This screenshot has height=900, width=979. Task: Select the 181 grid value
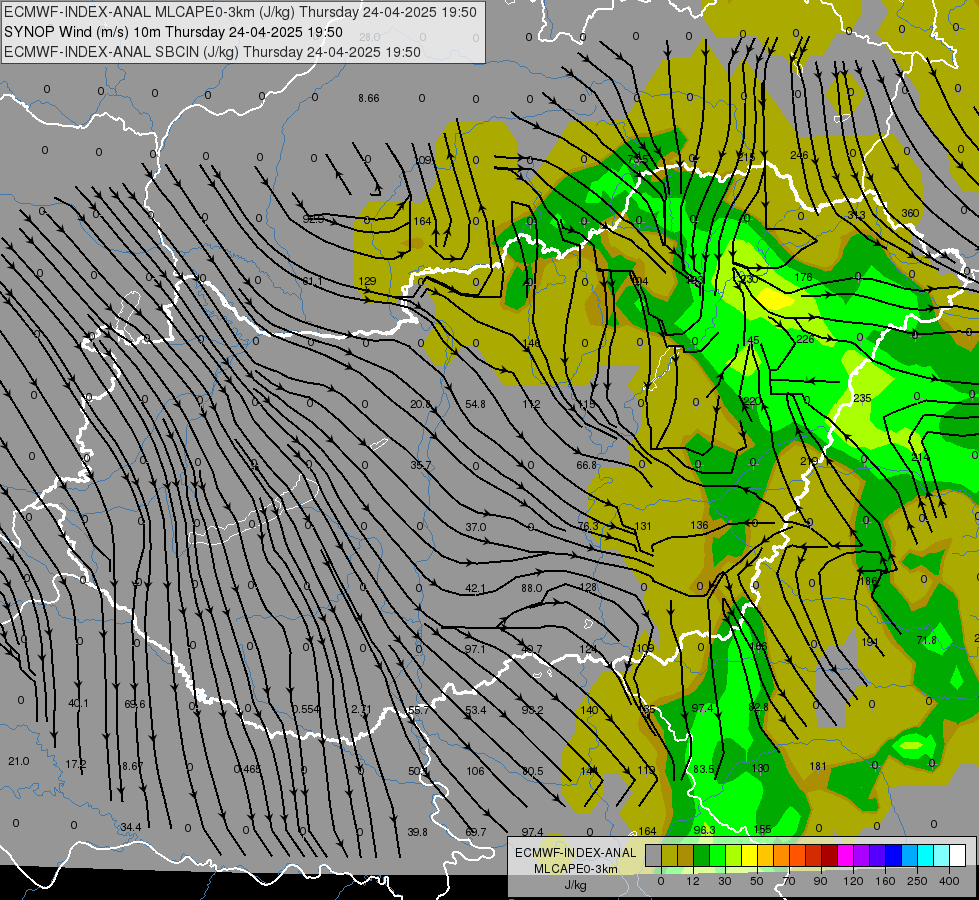[x=818, y=766]
